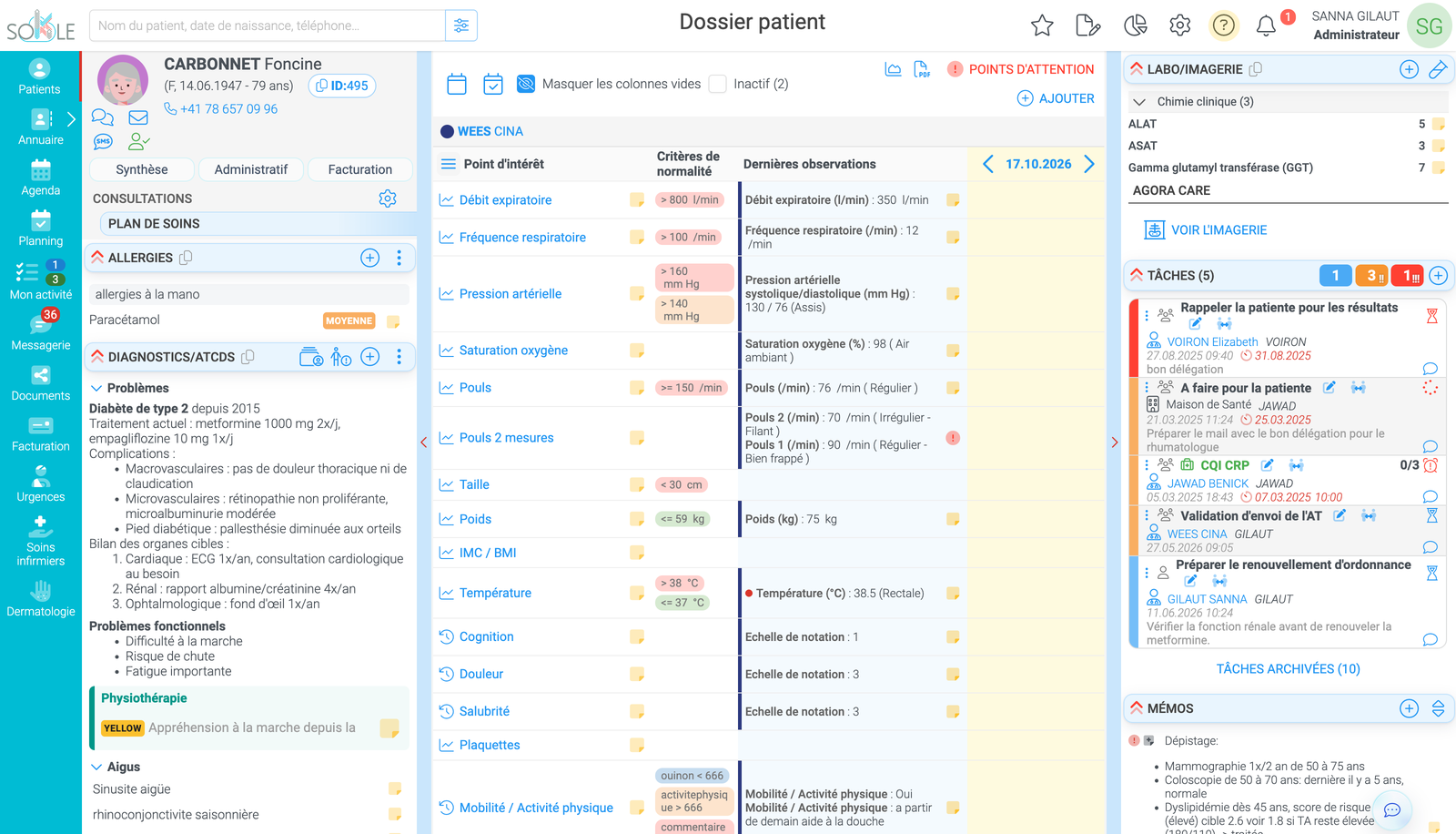Collapse the ALLERGIES panel
Image resolution: width=1456 pixels, height=834 pixels.
[x=97, y=258]
